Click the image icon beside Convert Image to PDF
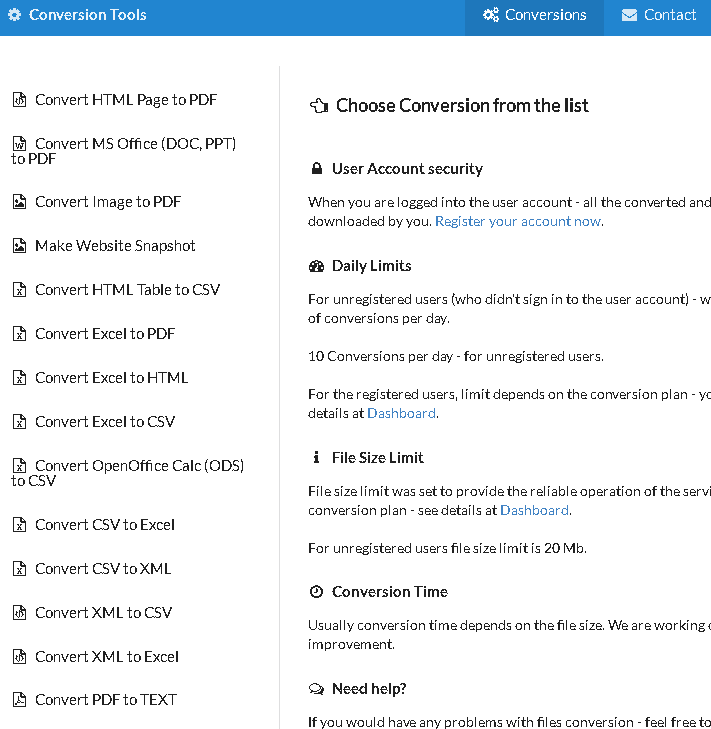Viewport: 711px width, 729px height. tap(19, 202)
